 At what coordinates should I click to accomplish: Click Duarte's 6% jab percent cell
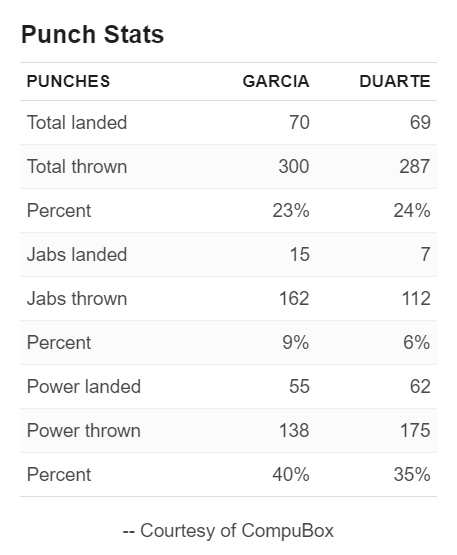(x=417, y=343)
